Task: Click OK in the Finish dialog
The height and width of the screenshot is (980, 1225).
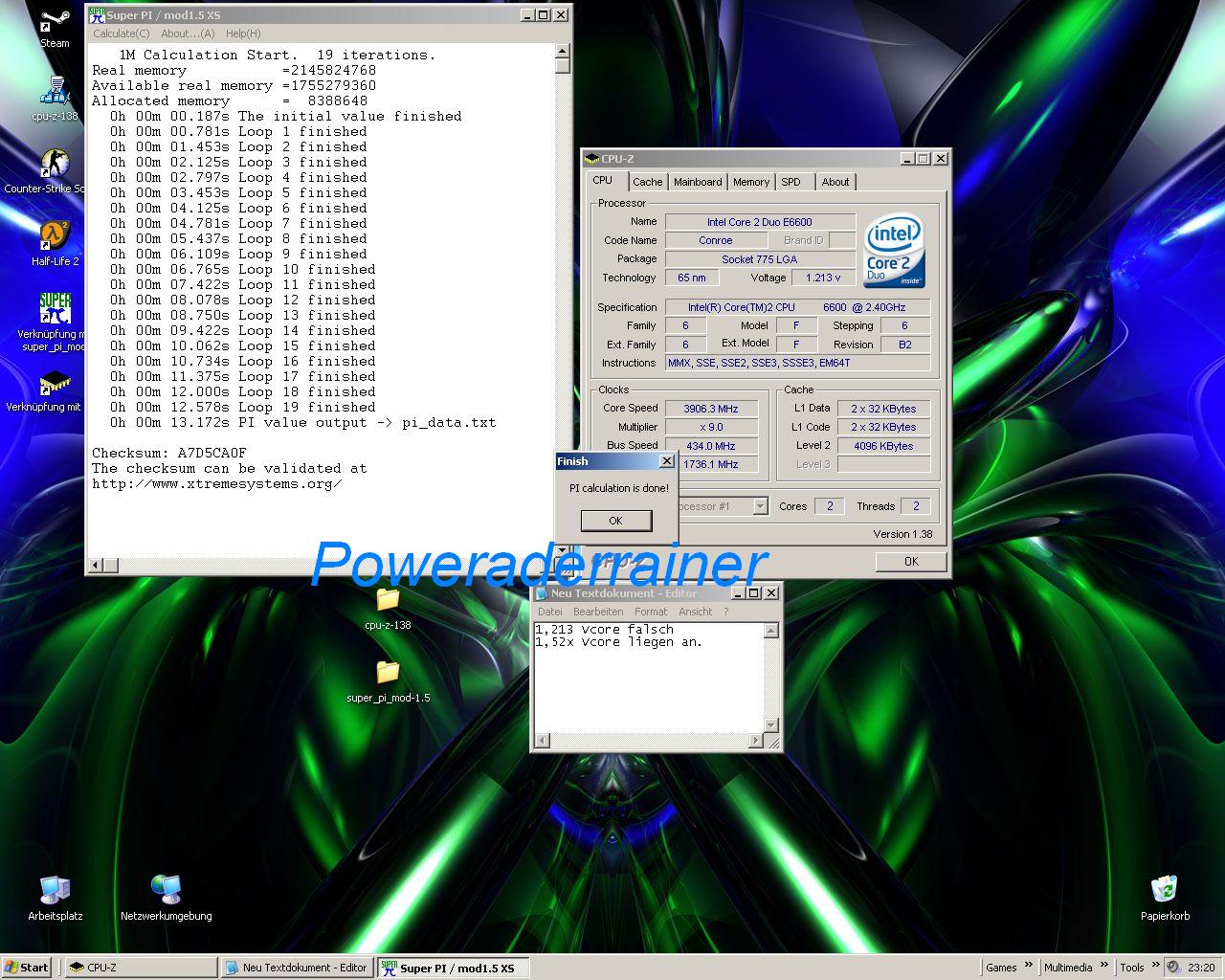Action: click(x=615, y=521)
